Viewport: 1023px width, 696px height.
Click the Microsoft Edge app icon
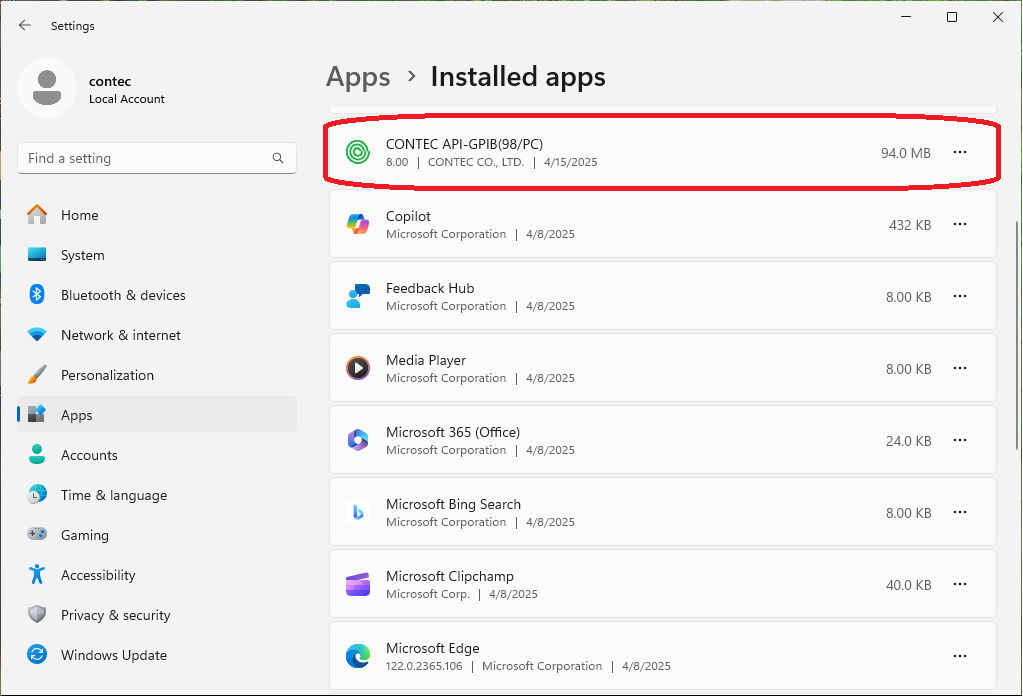click(358, 656)
